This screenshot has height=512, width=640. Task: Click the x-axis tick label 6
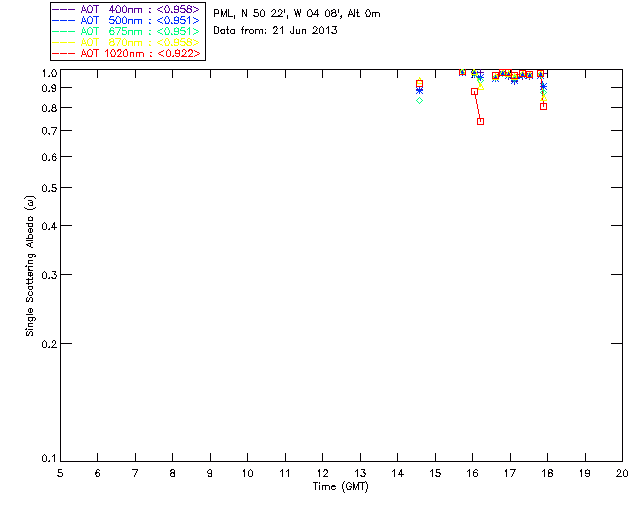point(98,473)
